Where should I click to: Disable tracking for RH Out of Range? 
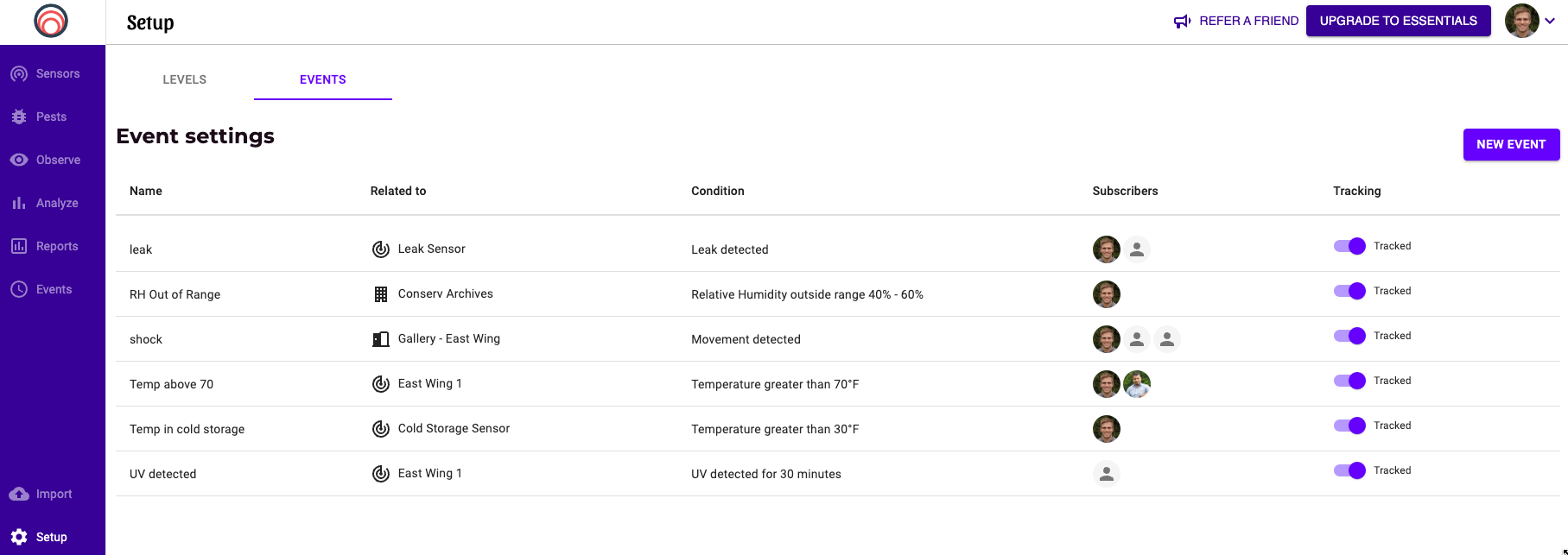click(x=1349, y=291)
